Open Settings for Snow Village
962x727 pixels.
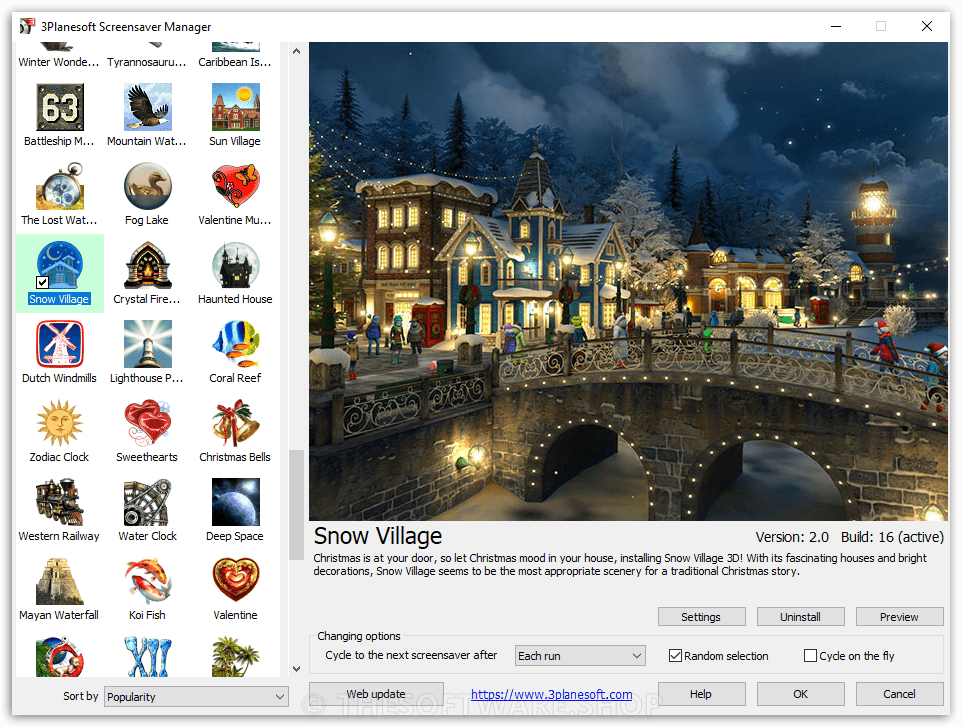pyautogui.click(x=701, y=617)
